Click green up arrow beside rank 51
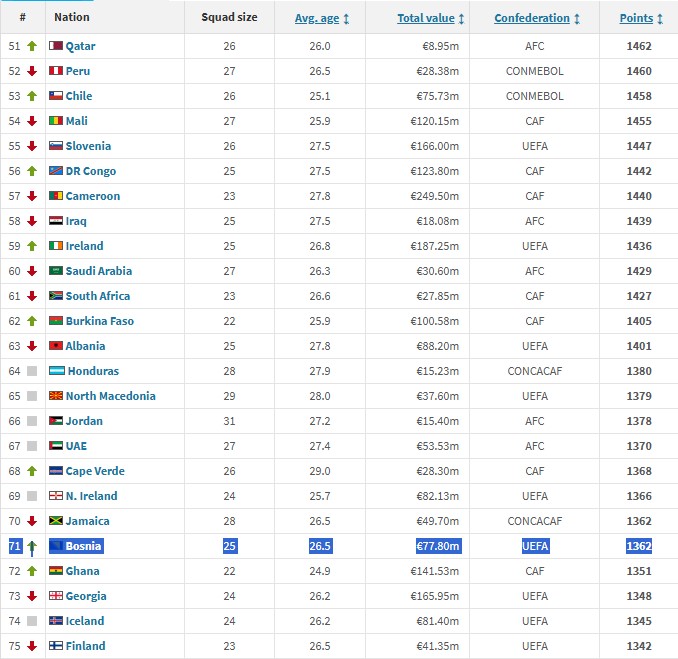Image resolution: width=678 pixels, height=659 pixels. click(x=32, y=46)
